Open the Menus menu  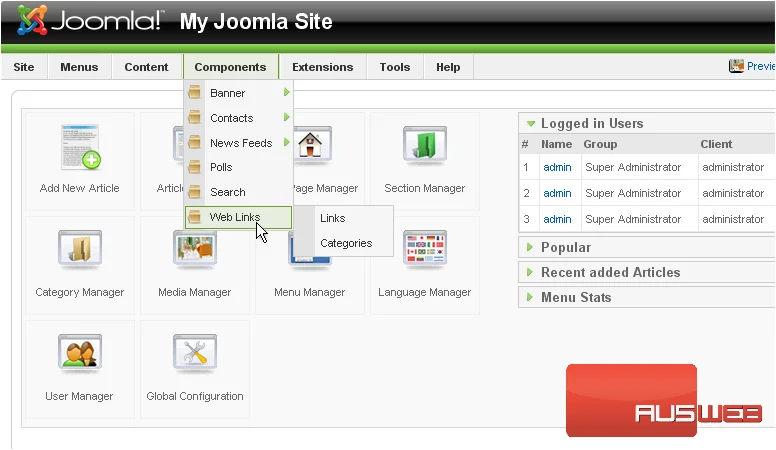click(79, 67)
